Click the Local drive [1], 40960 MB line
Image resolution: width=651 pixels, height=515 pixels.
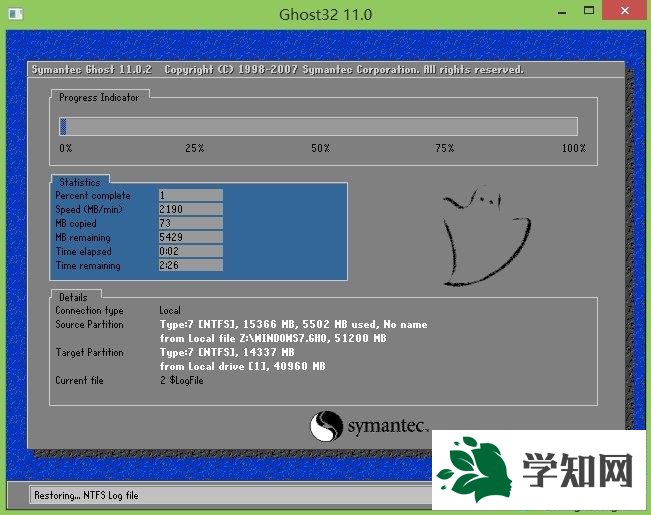click(243, 366)
